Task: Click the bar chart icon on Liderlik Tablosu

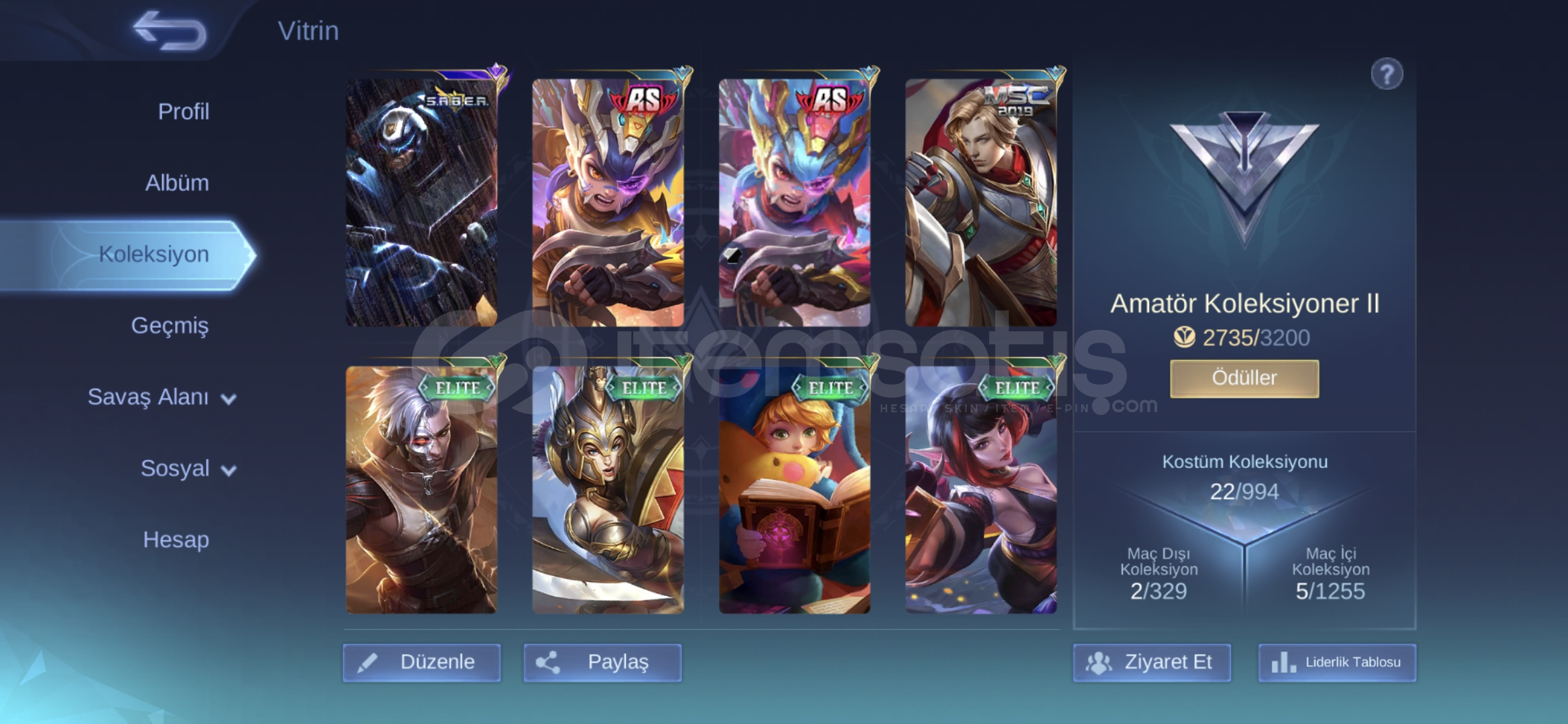Action: (1283, 662)
